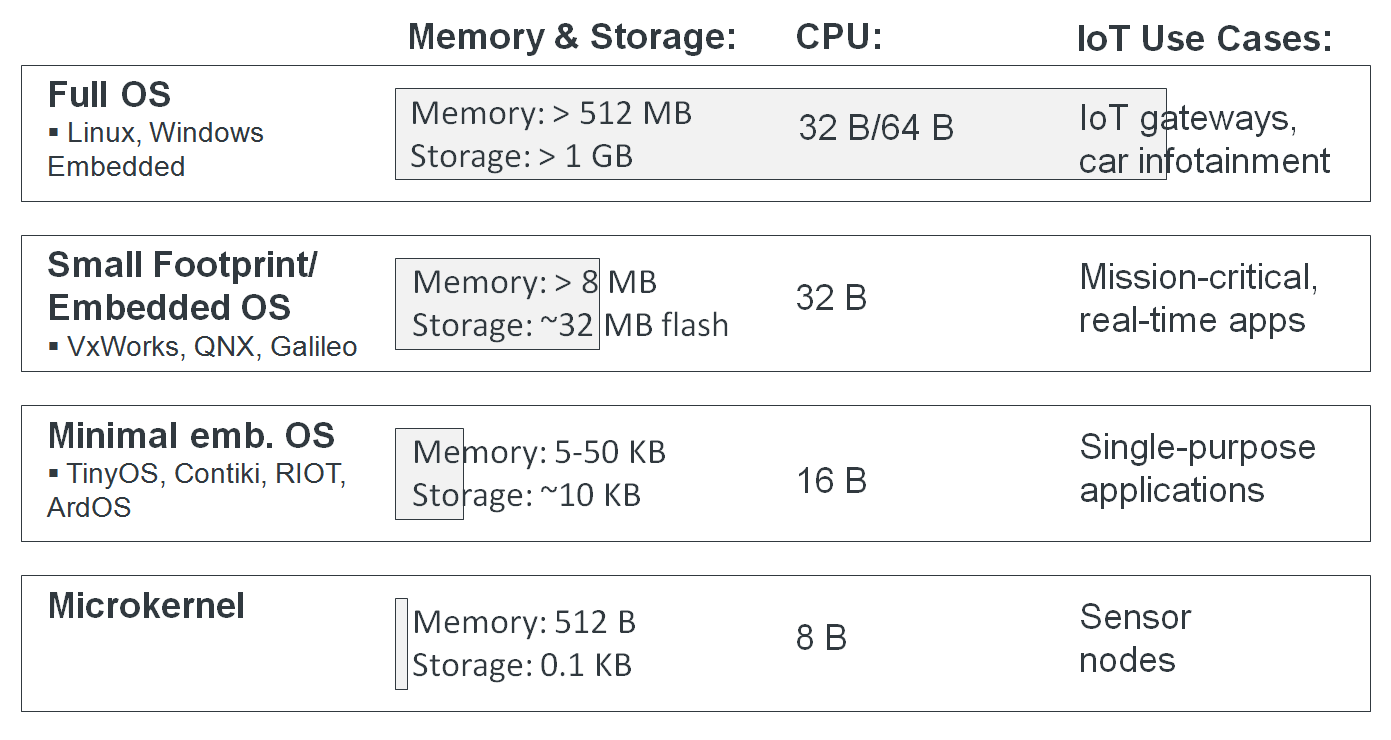This screenshot has width=1391, height=740.
Task: Select the VxWorks, QNX, Galileo bullet
Action: (202, 347)
